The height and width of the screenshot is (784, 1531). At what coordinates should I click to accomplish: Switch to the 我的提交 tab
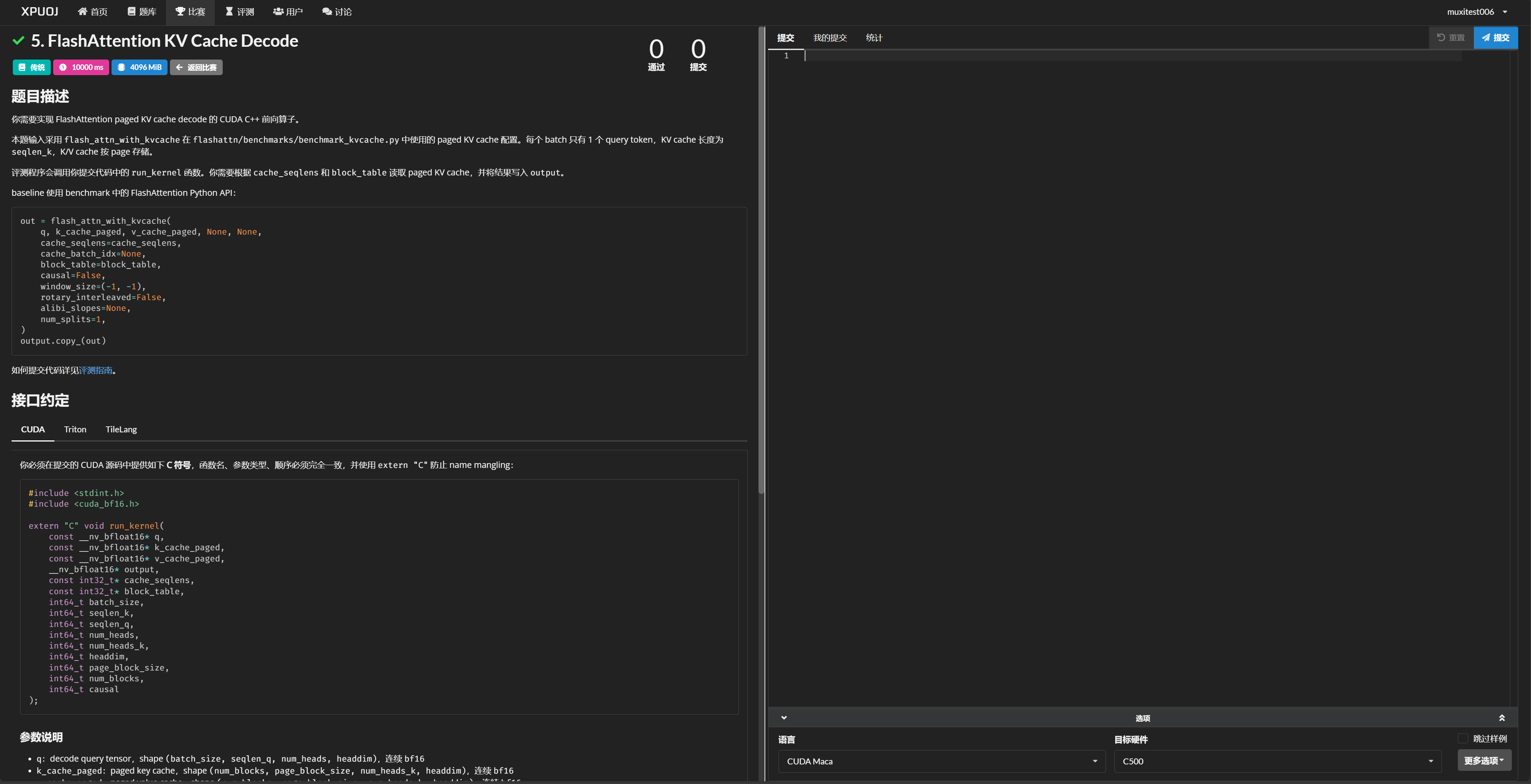click(x=830, y=38)
